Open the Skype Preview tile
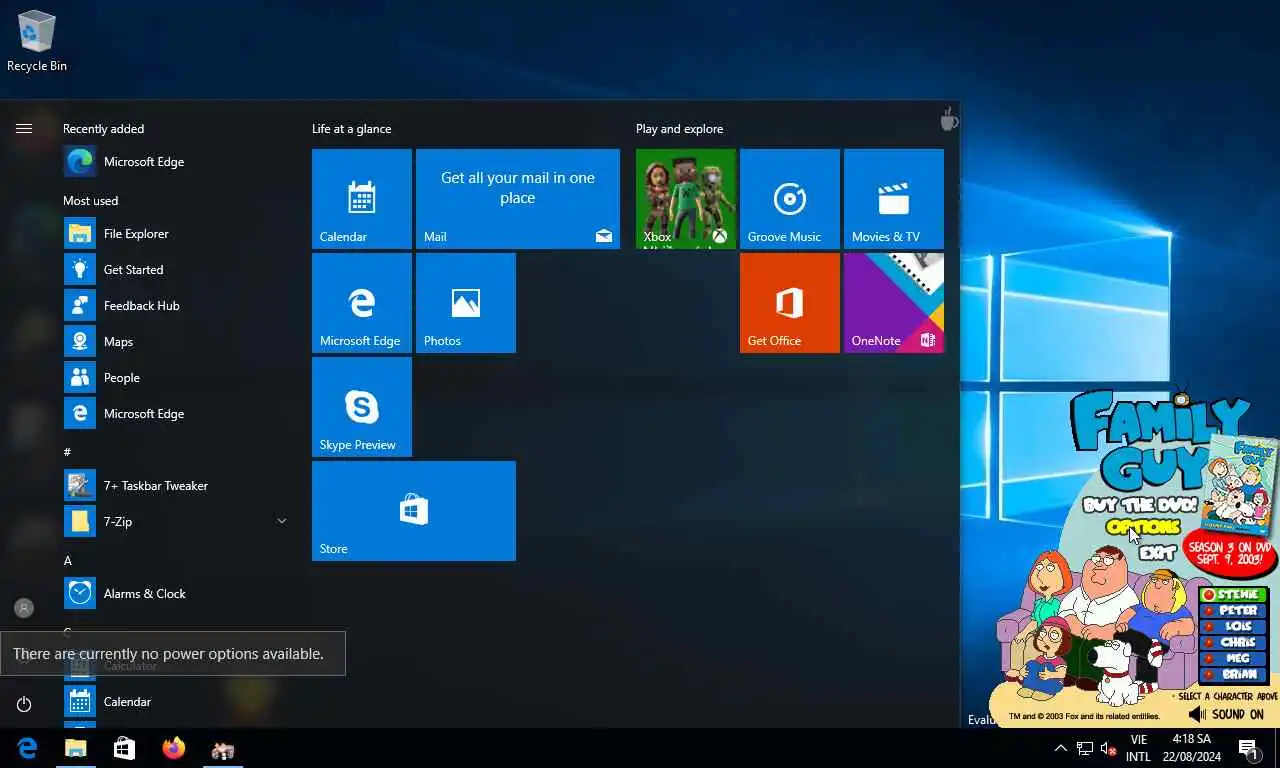 click(362, 407)
